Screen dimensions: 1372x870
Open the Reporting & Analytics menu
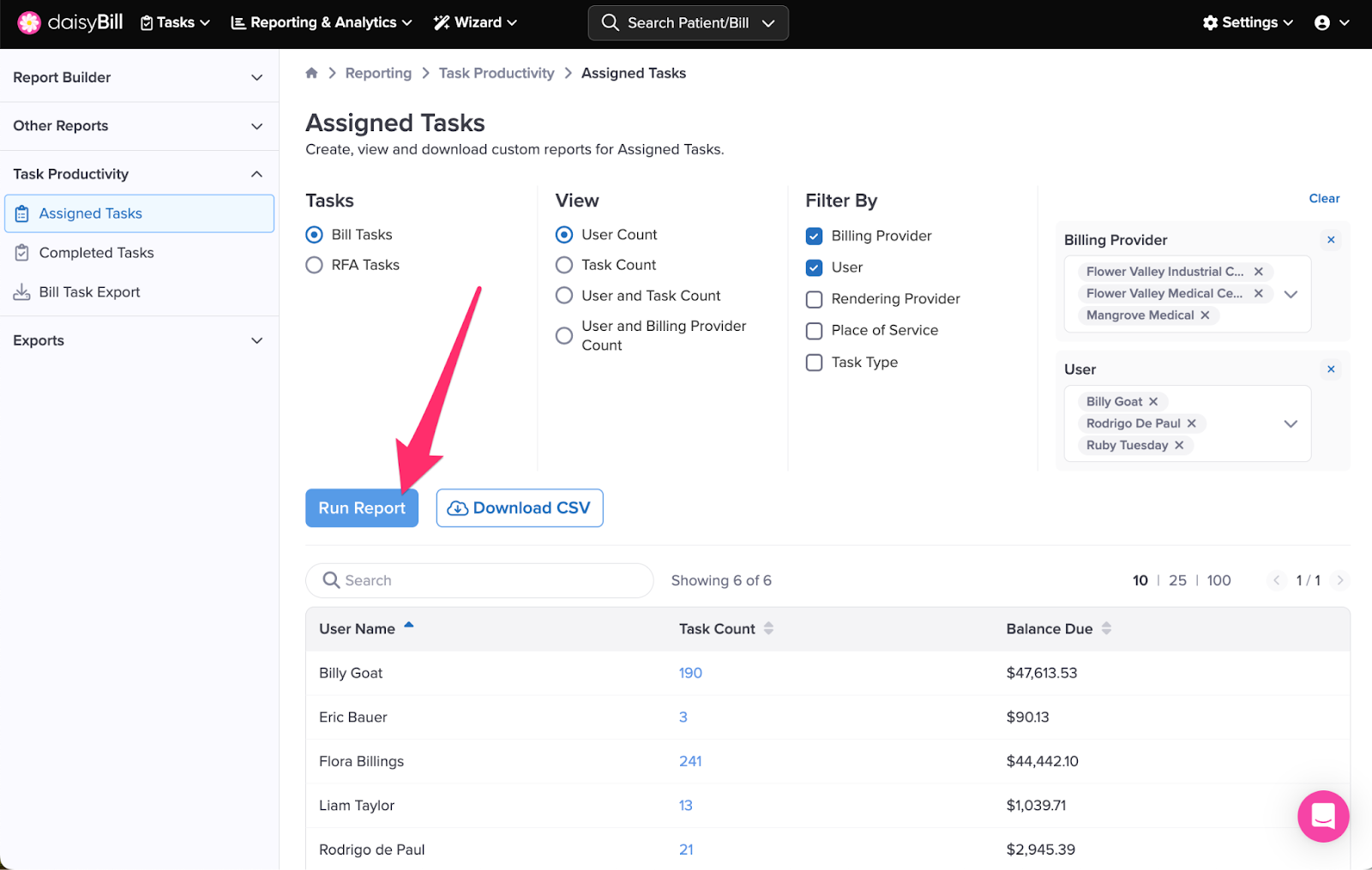[x=322, y=23]
